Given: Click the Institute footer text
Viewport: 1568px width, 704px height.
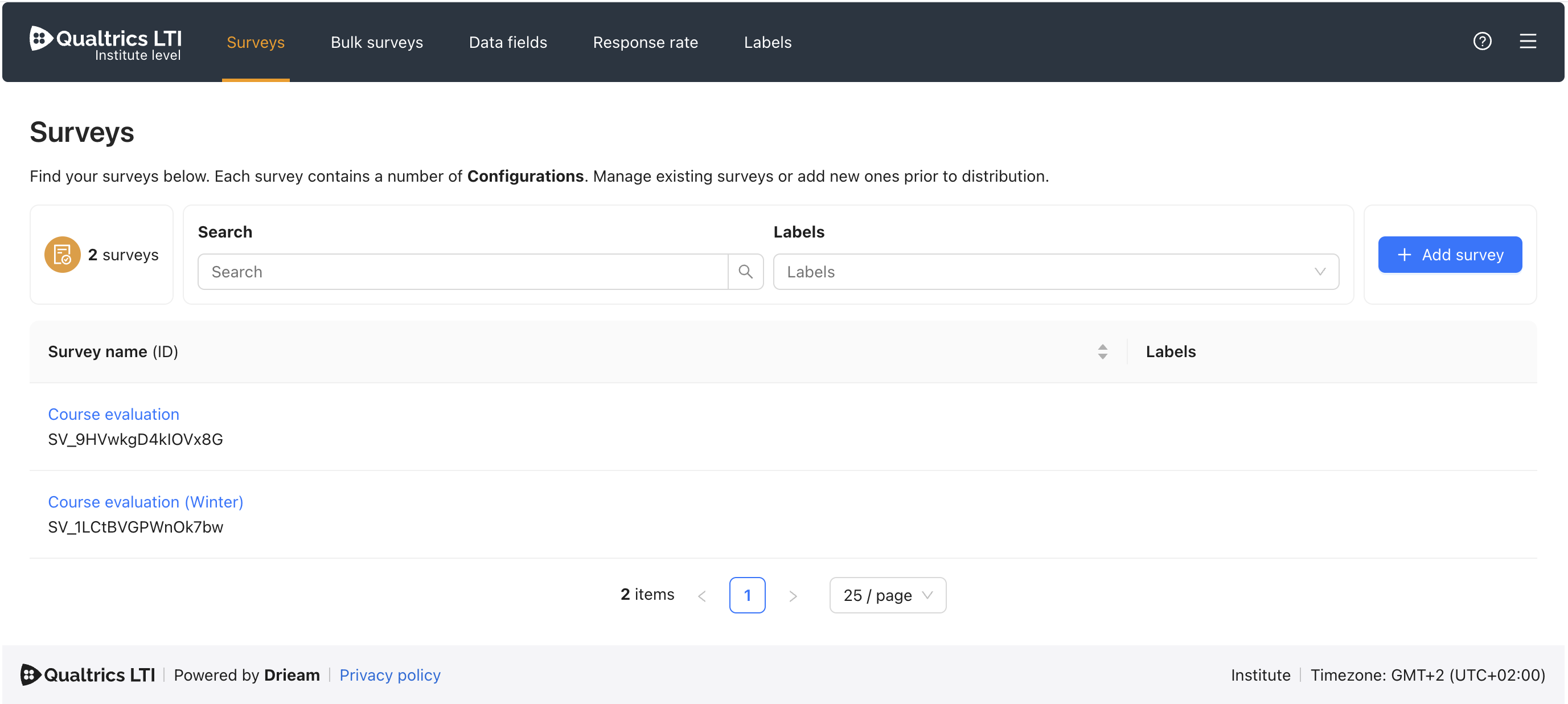Looking at the screenshot, I should (1260, 675).
